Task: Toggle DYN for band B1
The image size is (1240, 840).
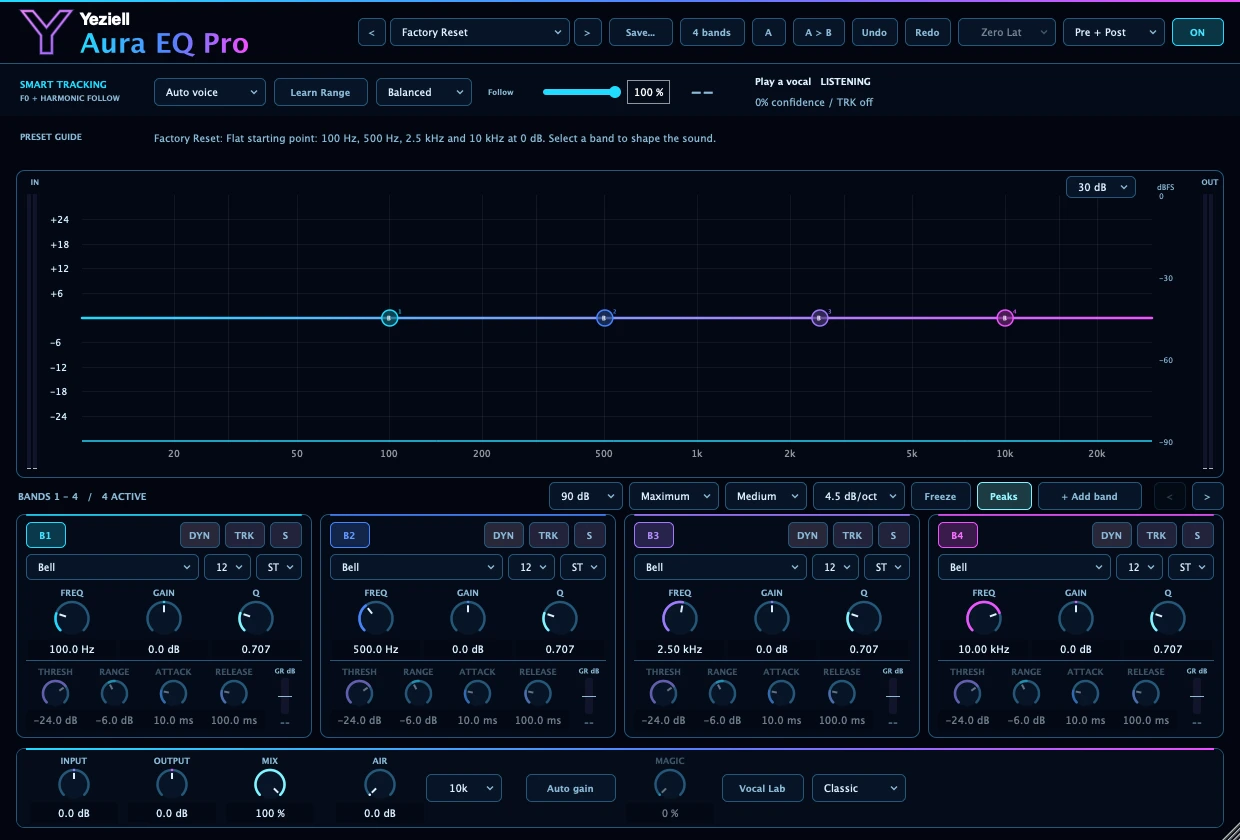Action: pos(200,535)
